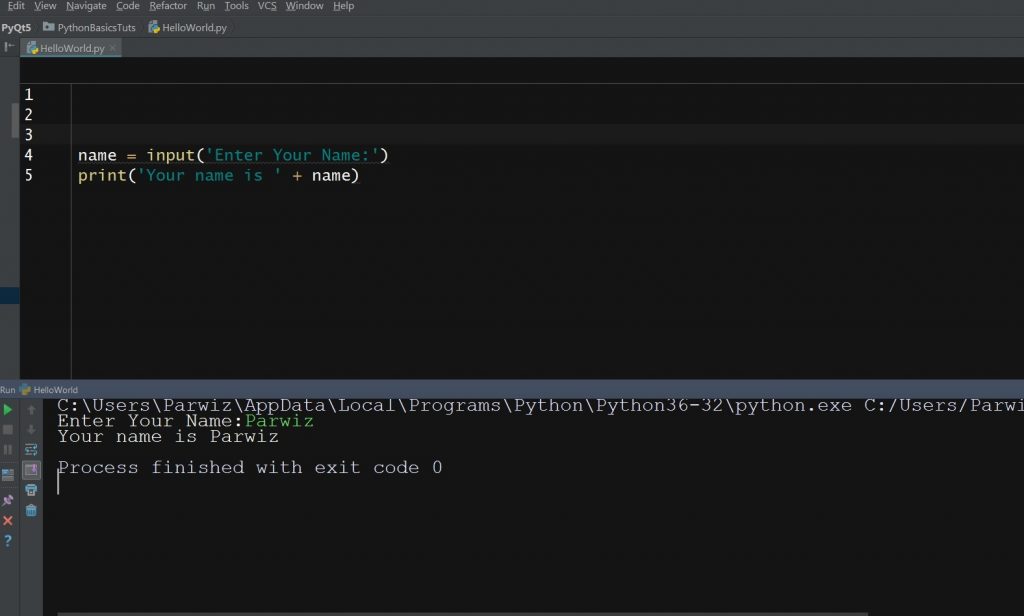1024x616 pixels.
Task: Pin the Run tab with the pushpin icon
Action: (x=8, y=500)
